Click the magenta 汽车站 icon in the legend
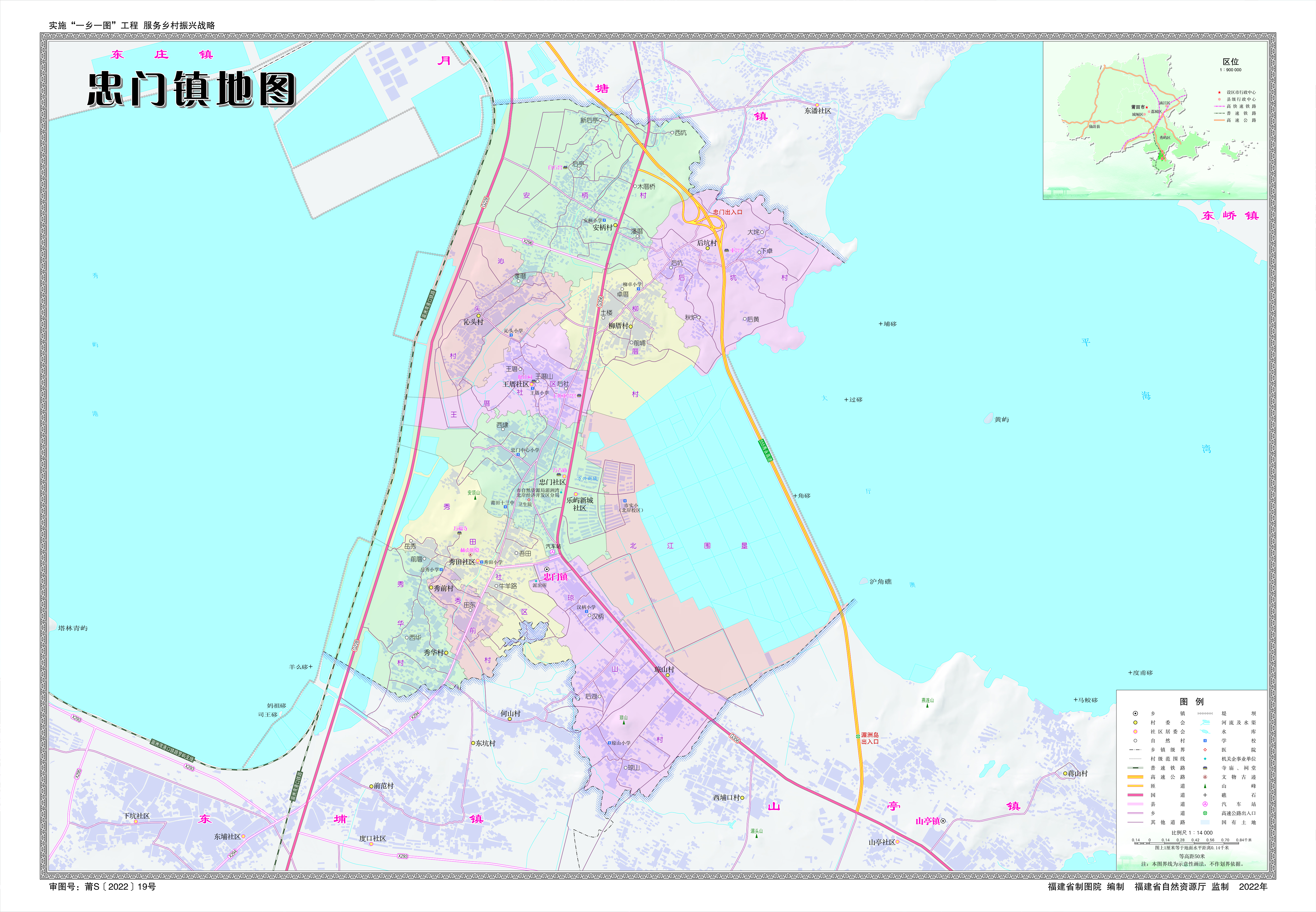The width and height of the screenshot is (1316, 912). [x=1205, y=804]
